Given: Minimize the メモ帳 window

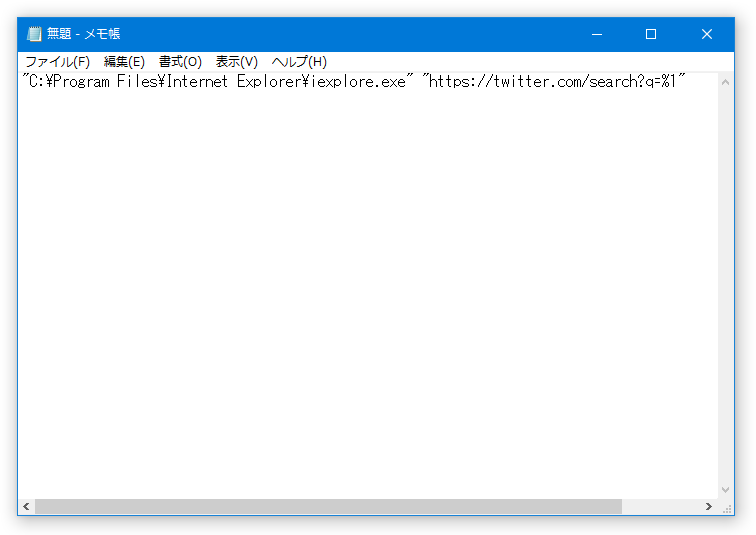Looking at the screenshot, I should (597, 34).
